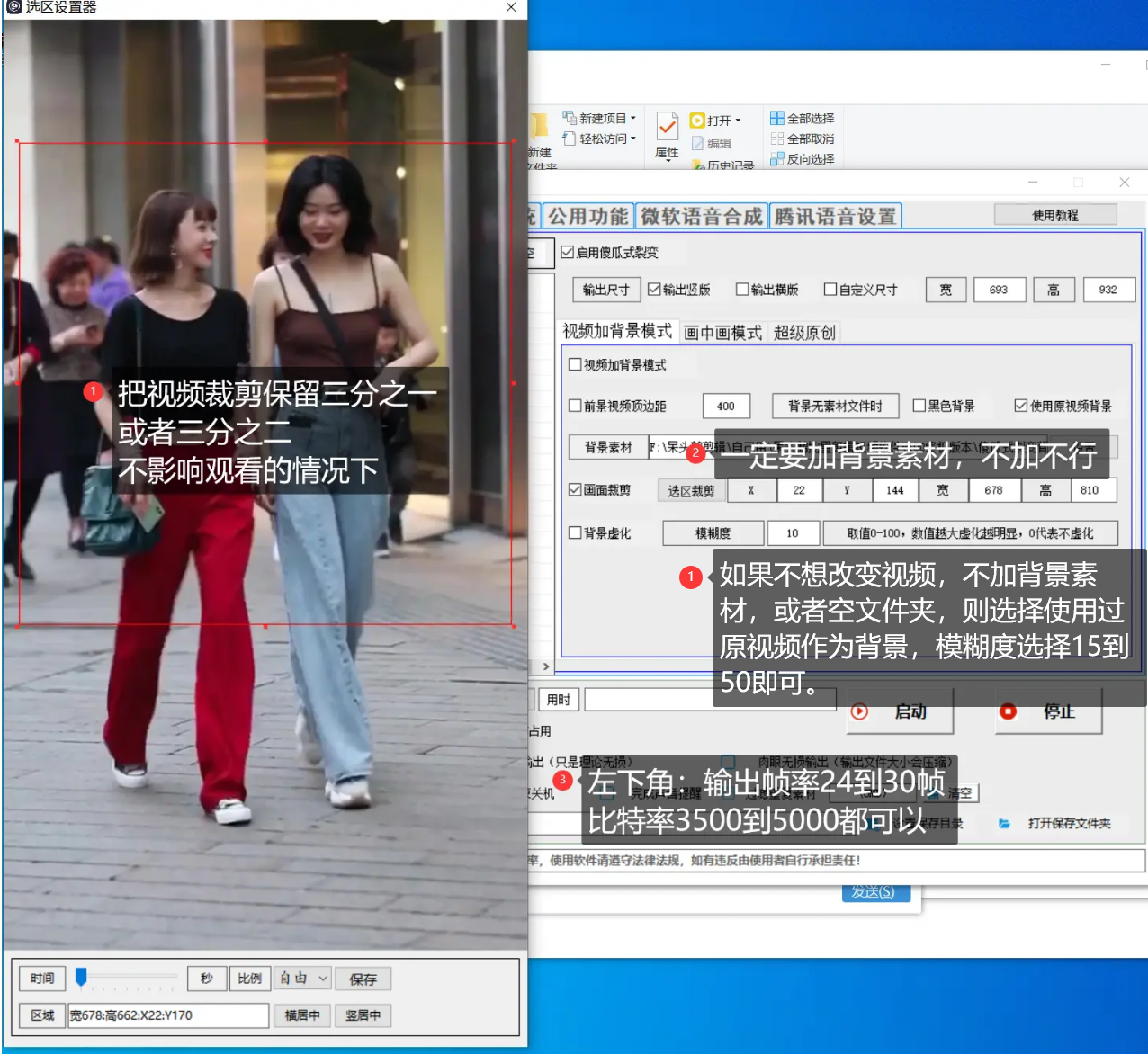Screen dimensions: 1148x1055
Task: Click right scroll arrow under left list
Action: pos(546,666)
